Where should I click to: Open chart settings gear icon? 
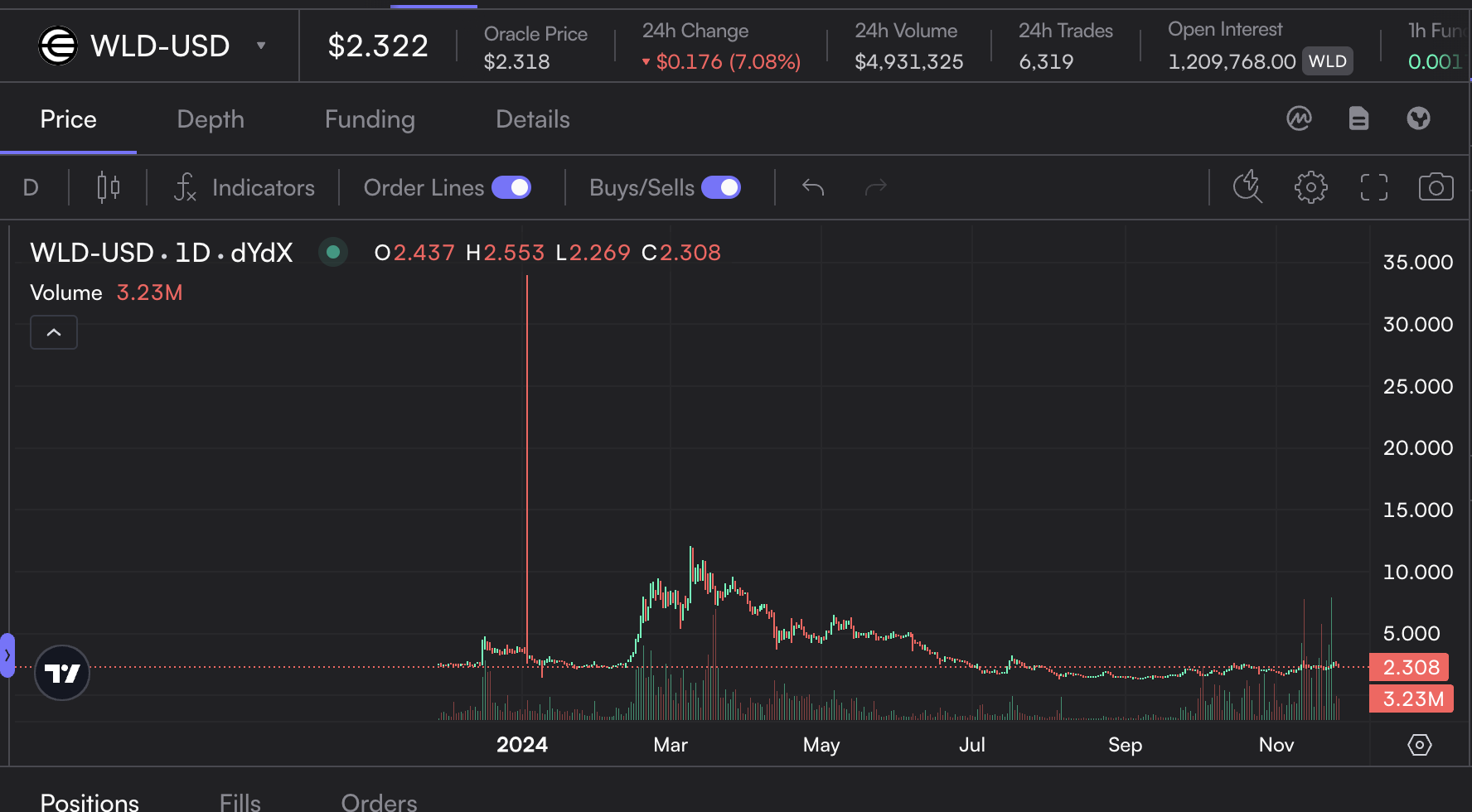[x=1310, y=187]
